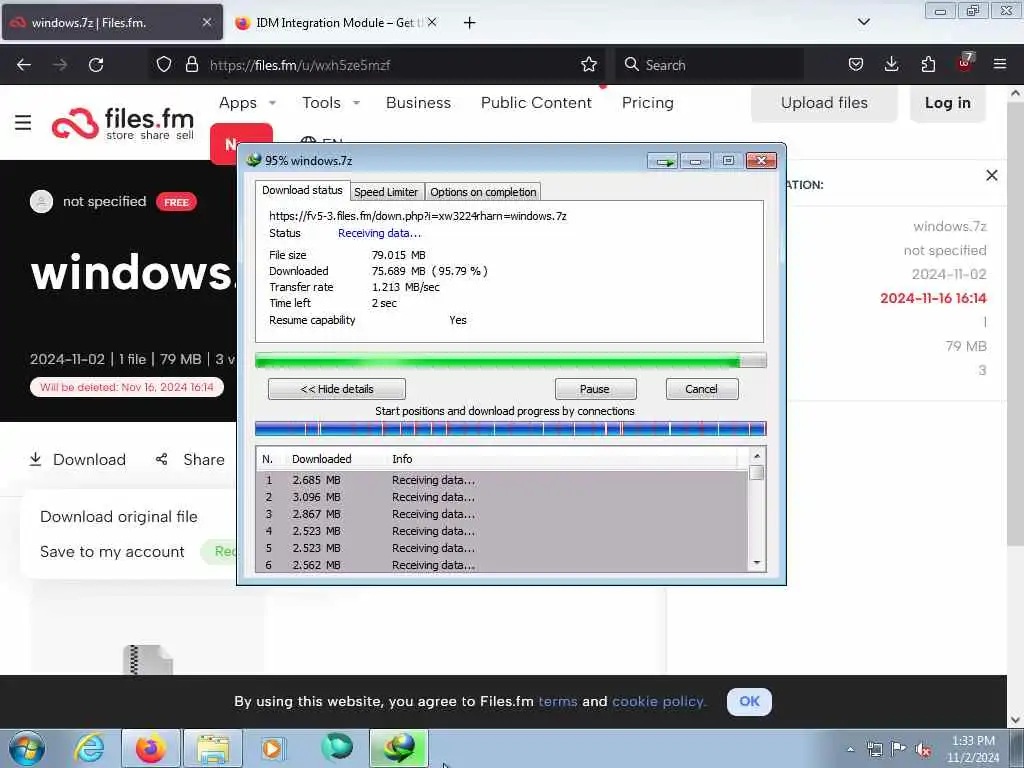The width and height of the screenshot is (1024, 768).
Task: Switch to Options on completion tab
Action: (483, 192)
